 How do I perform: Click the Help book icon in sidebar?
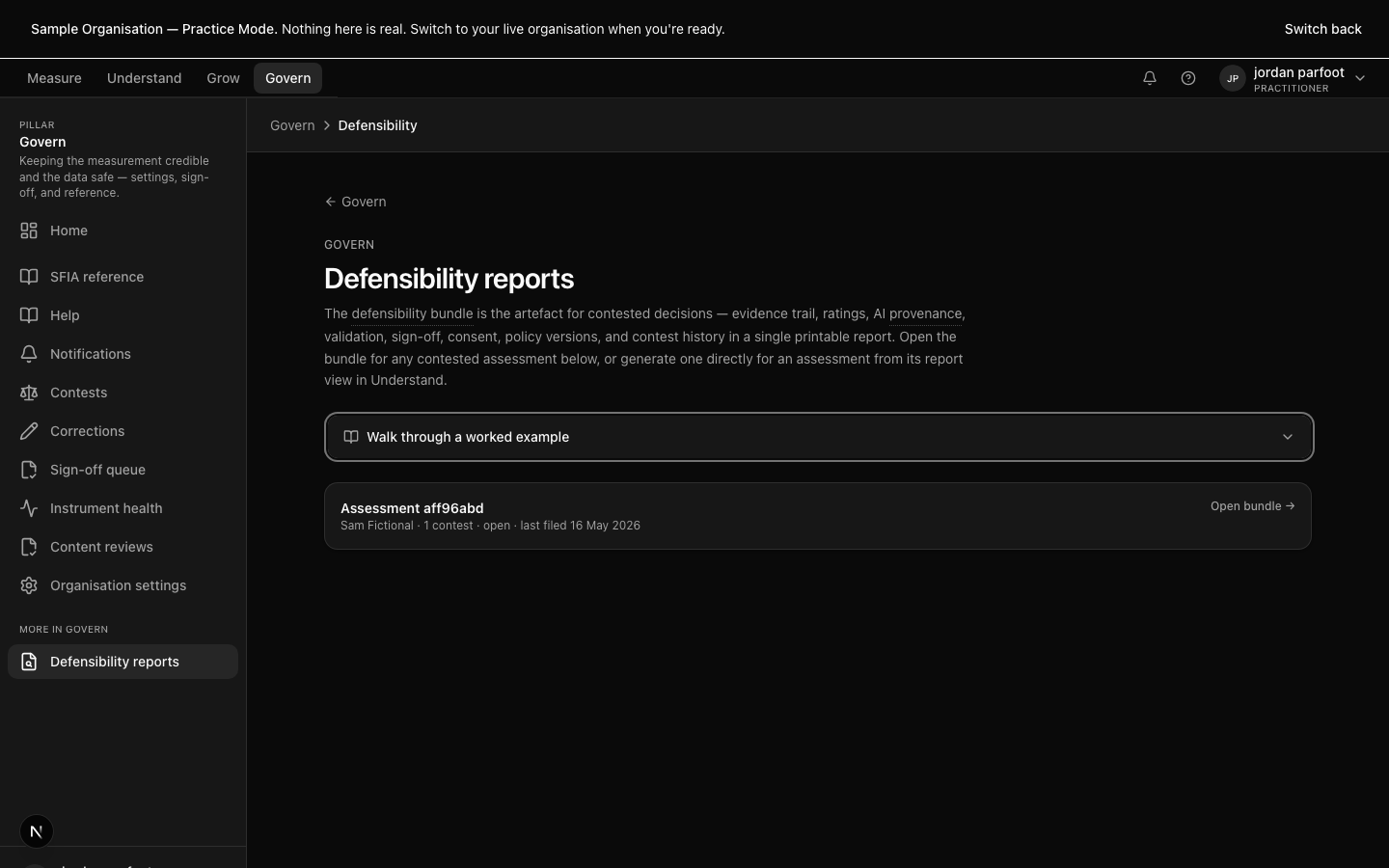[29, 315]
